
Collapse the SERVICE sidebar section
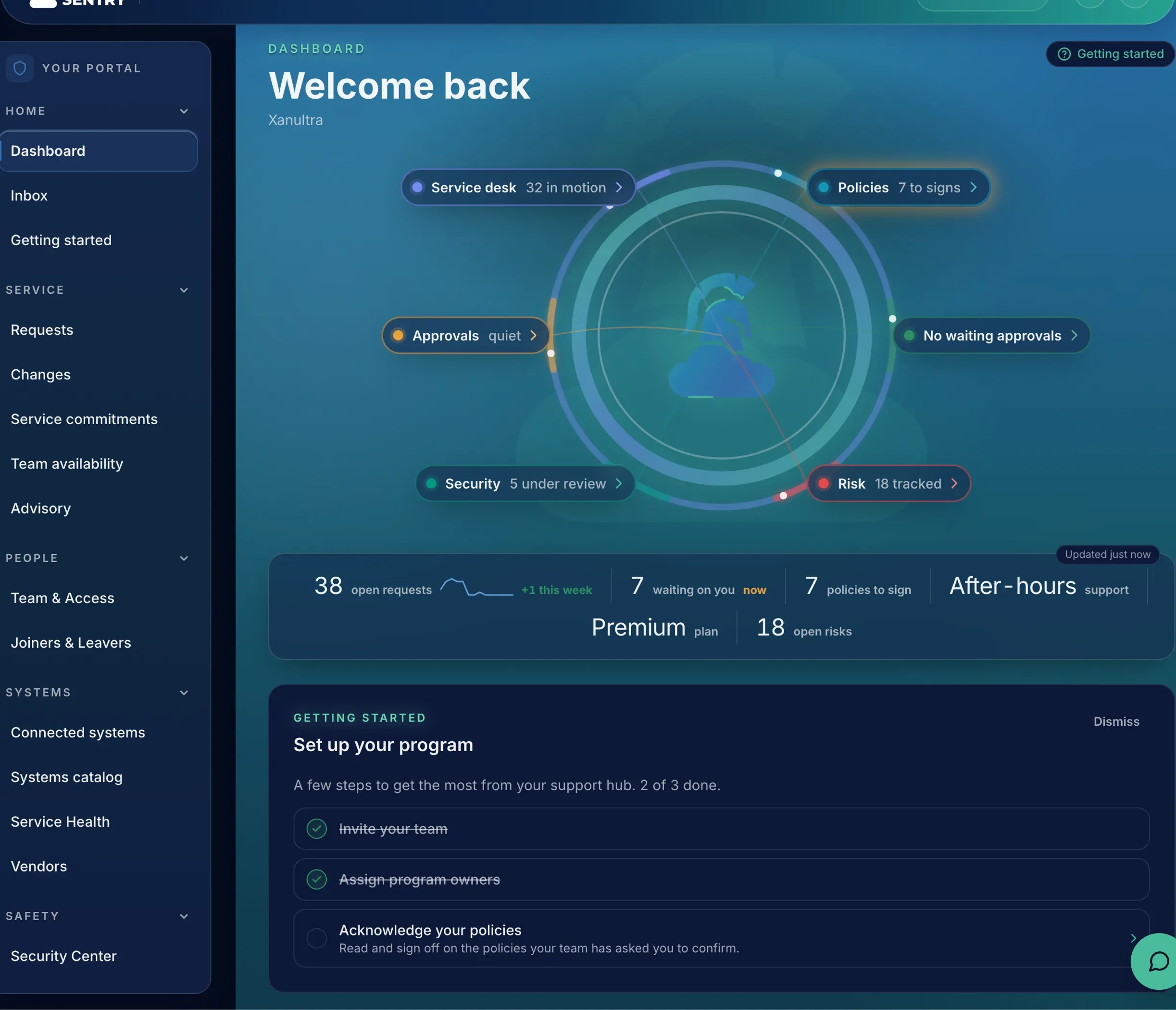[x=184, y=290]
